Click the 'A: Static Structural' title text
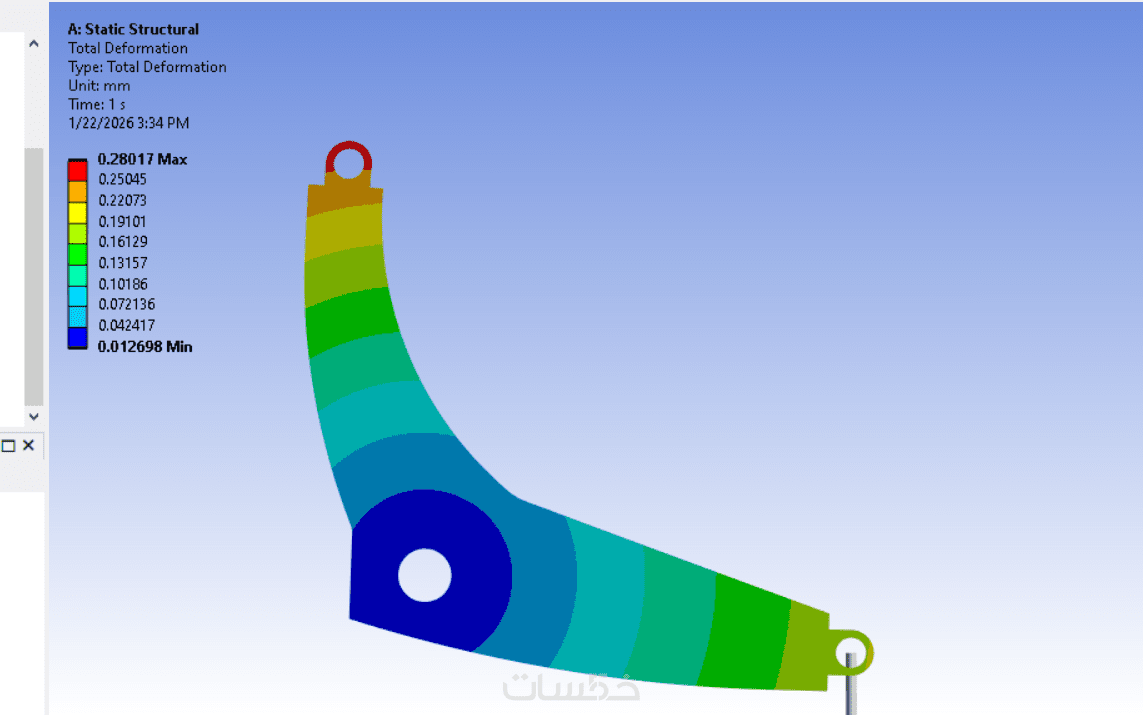This screenshot has height=715, width=1143. 133,29
